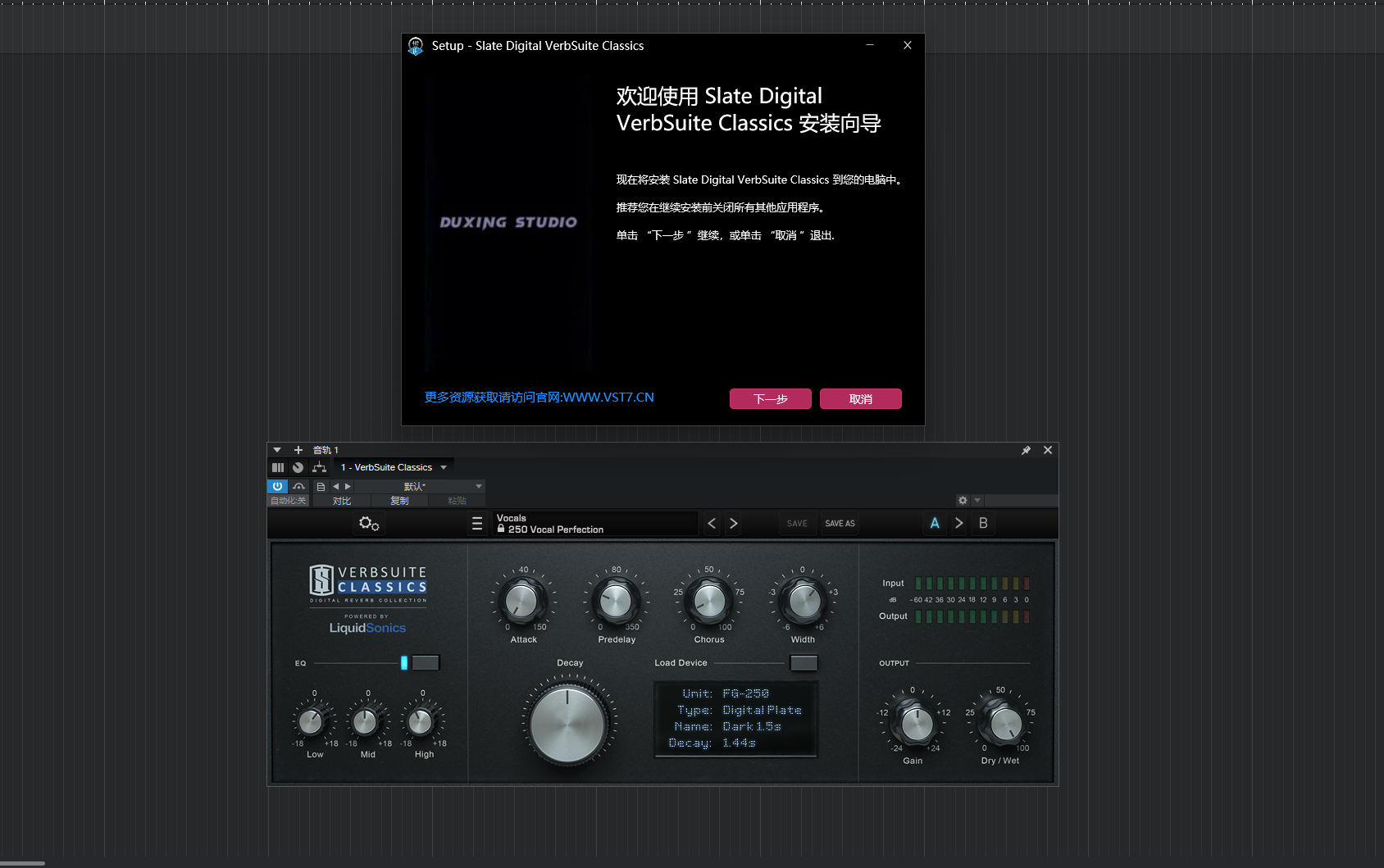Toggle 自动化:关 automation mode
This screenshot has width=1384, height=868.
(x=288, y=500)
